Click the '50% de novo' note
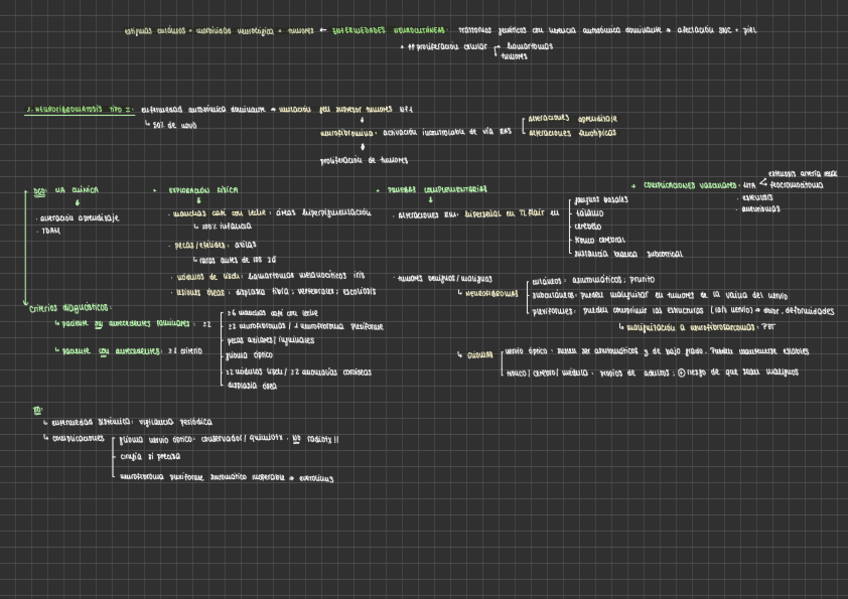The width and height of the screenshot is (848, 599). click(x=175, y=125)
